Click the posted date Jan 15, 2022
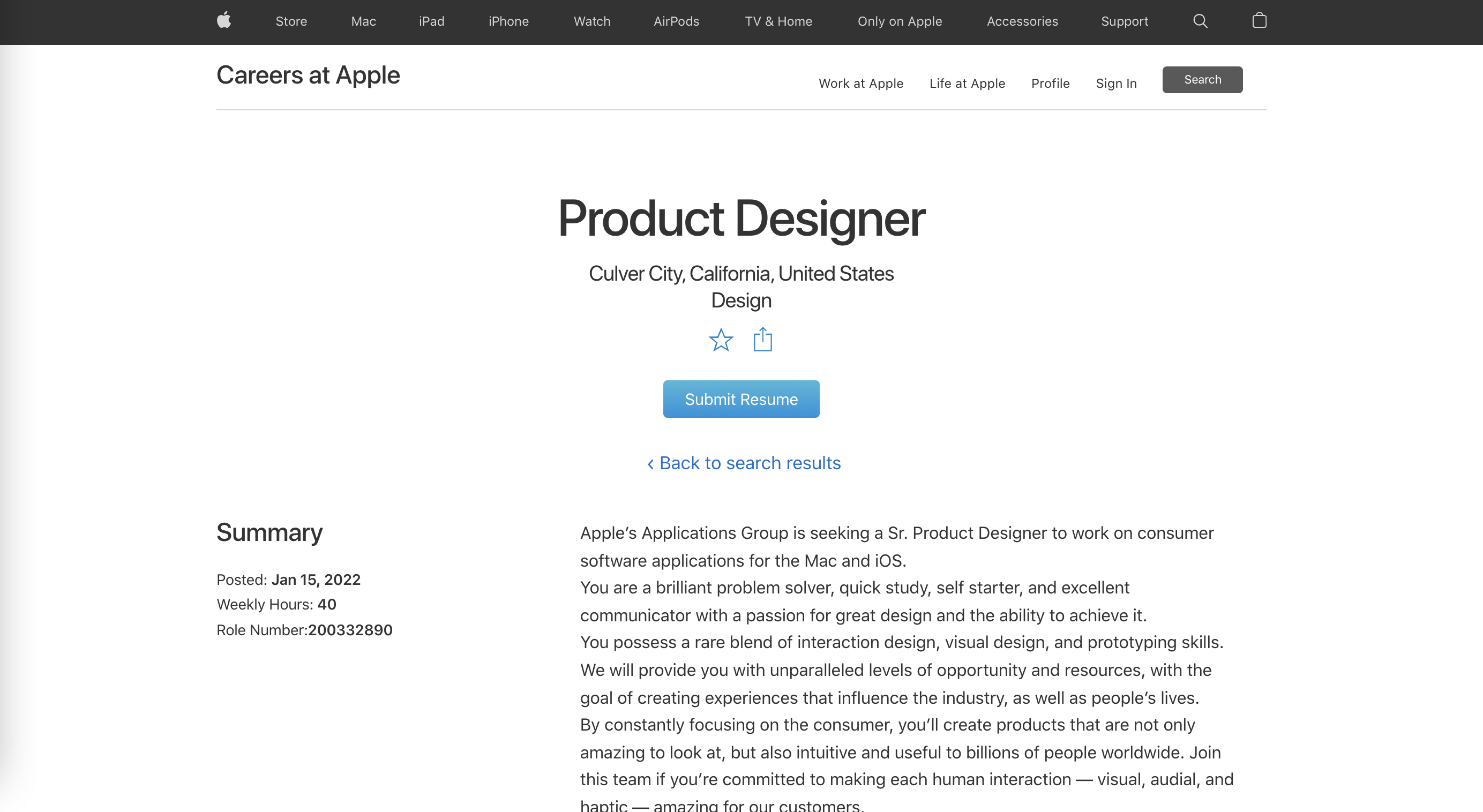1483x812 pixels. point(316,580)
